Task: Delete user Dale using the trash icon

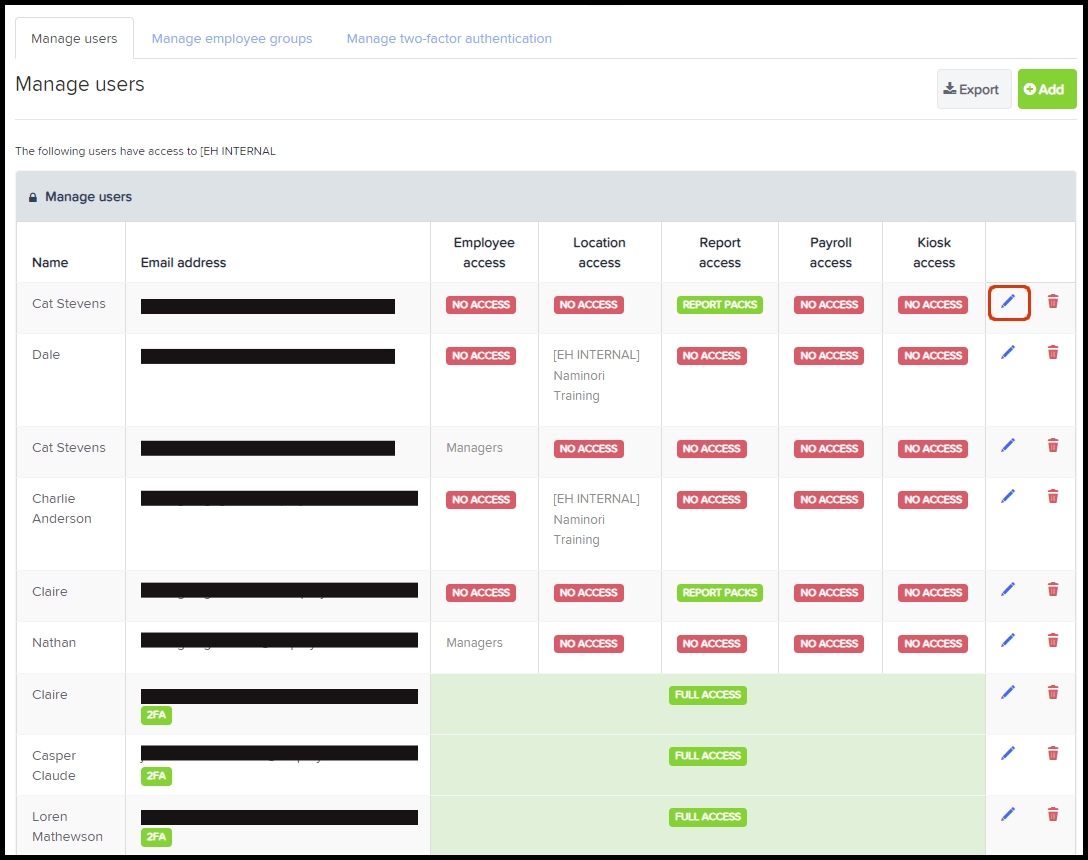Action: coord(1053,352)
